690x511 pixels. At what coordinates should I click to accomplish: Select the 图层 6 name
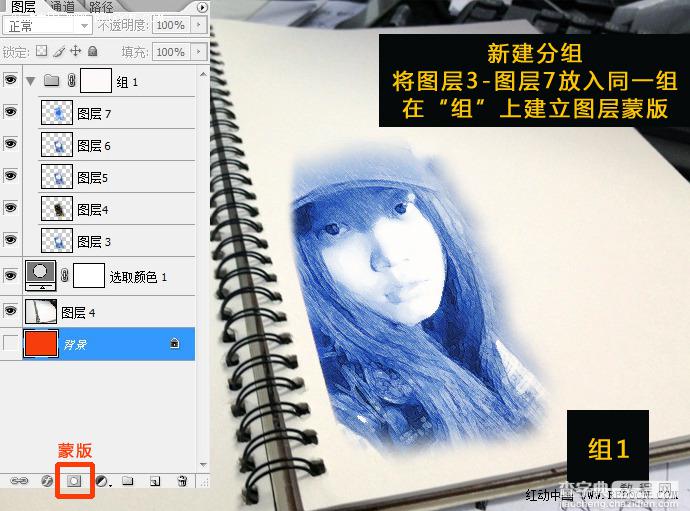pos(94,146)
